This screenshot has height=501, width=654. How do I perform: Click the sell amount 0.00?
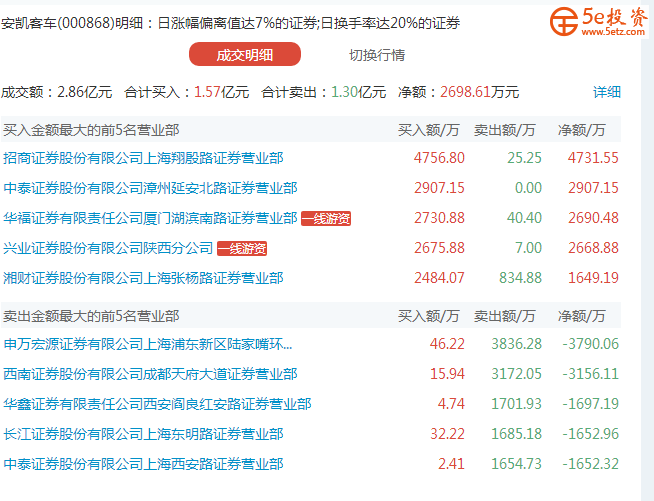pos(528,188)
